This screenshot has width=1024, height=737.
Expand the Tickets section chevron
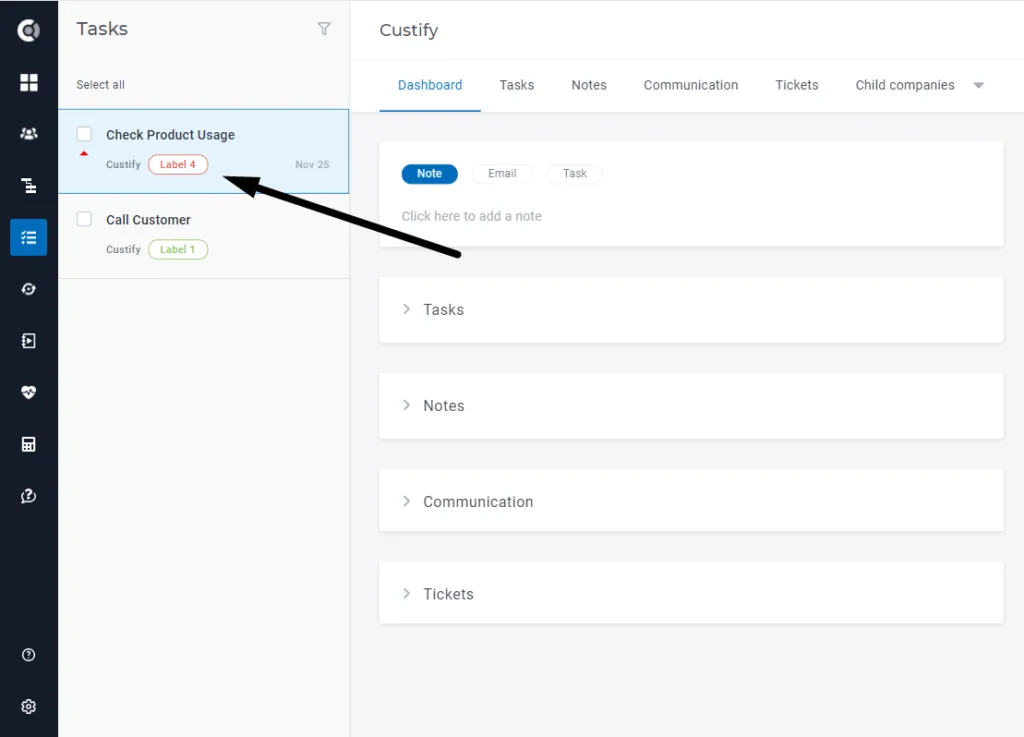[x=406, y=593]
